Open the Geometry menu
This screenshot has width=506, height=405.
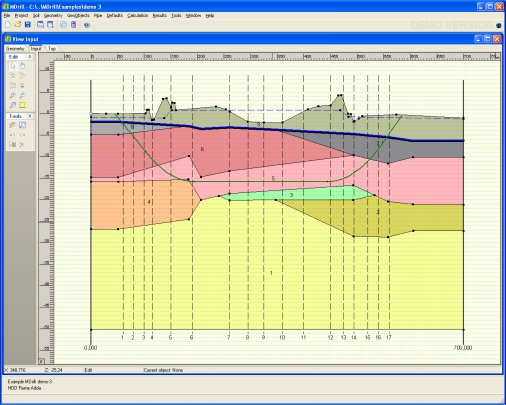53,16
